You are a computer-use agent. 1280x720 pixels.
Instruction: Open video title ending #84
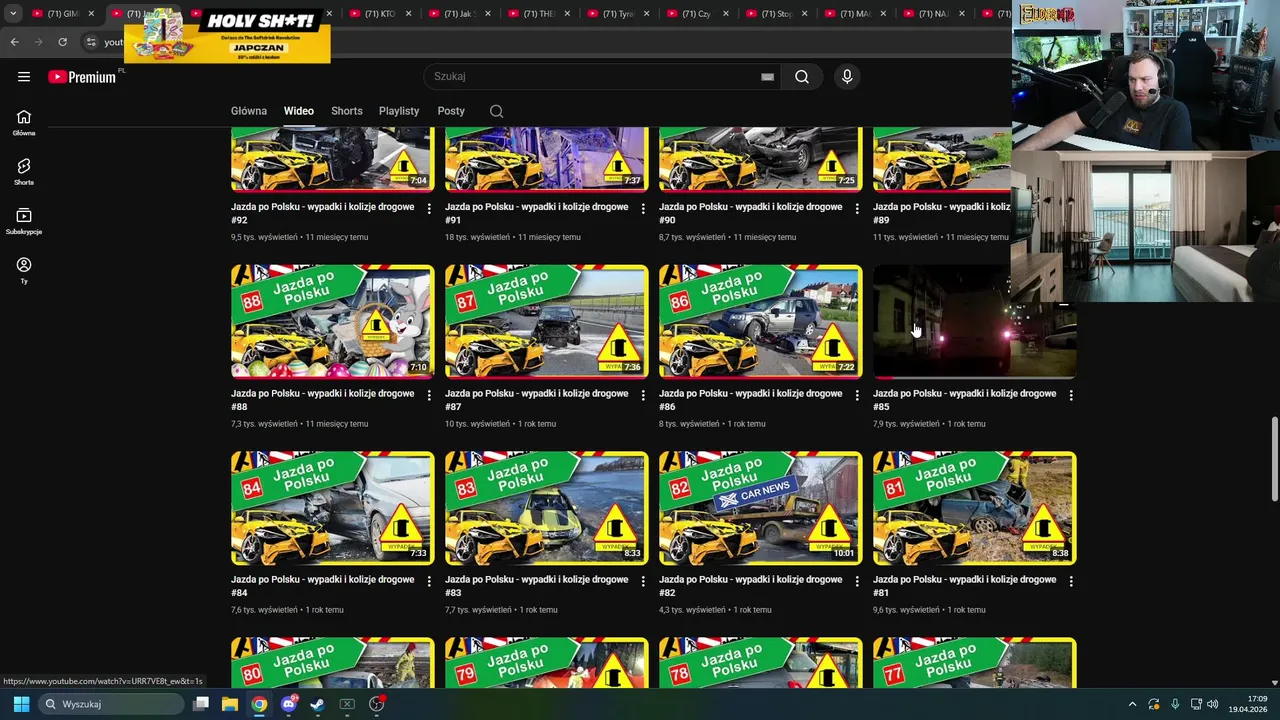322,586
